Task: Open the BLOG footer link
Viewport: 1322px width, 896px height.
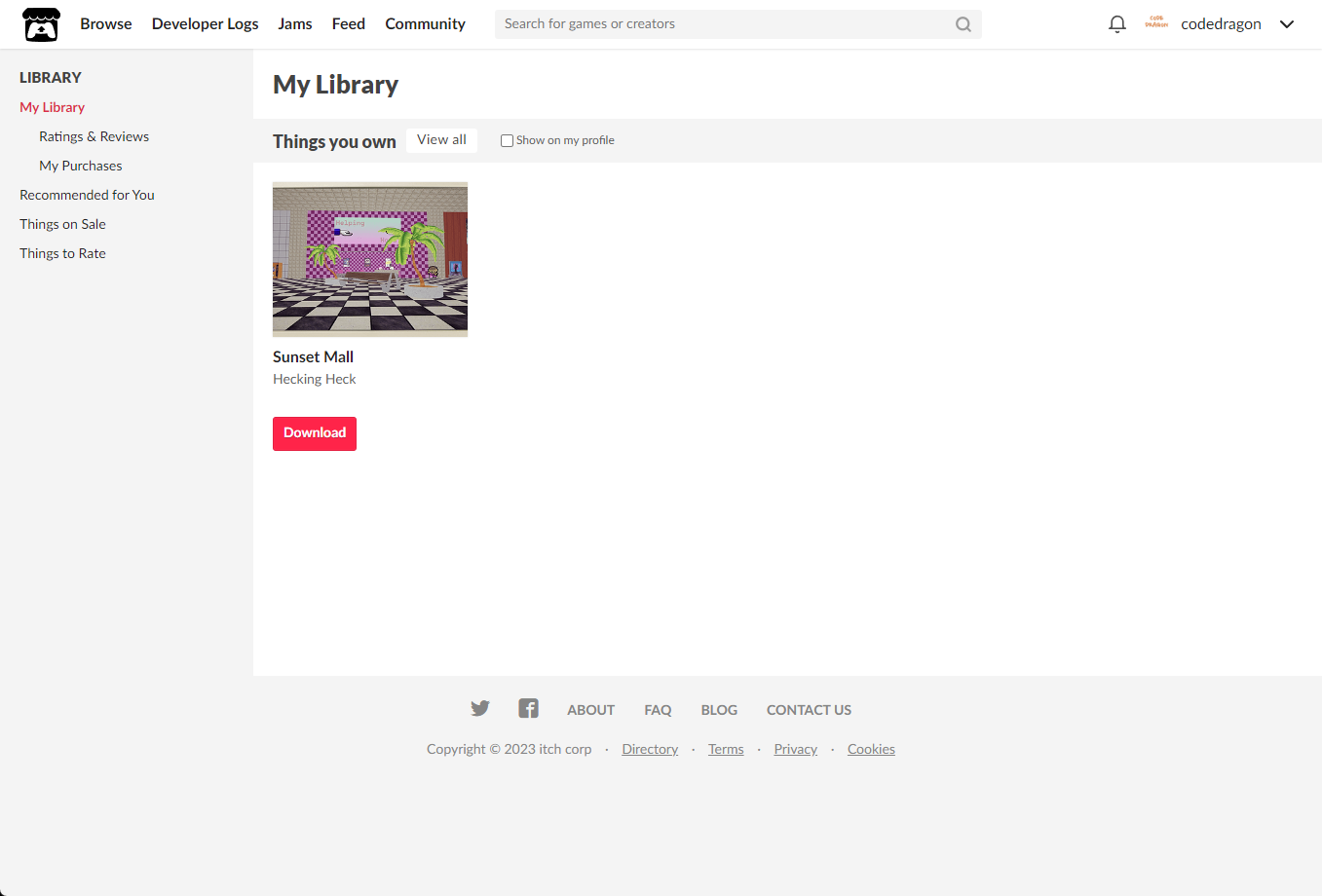Action: 719,710
